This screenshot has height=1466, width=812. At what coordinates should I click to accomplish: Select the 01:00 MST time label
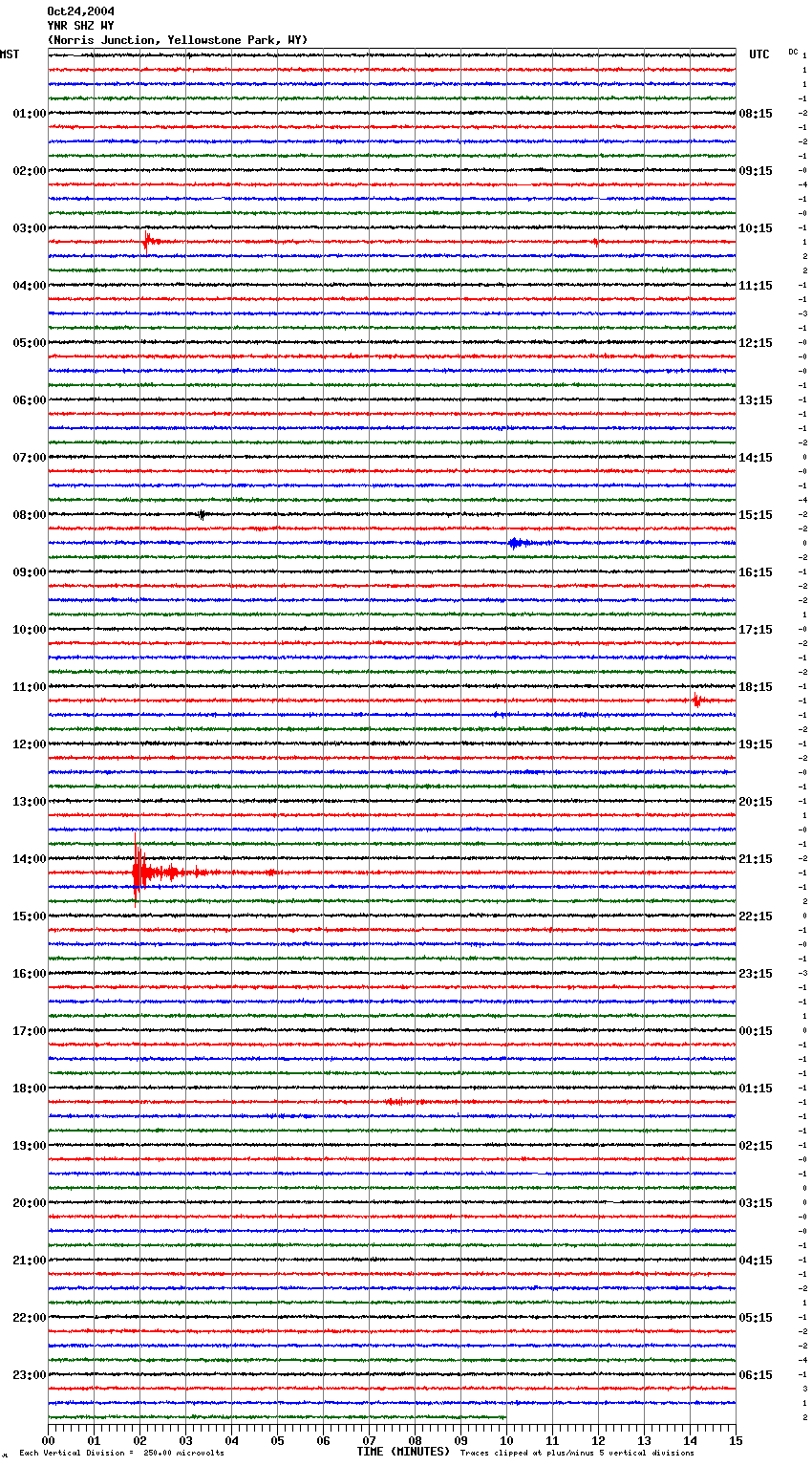click(x=30, y=114)
